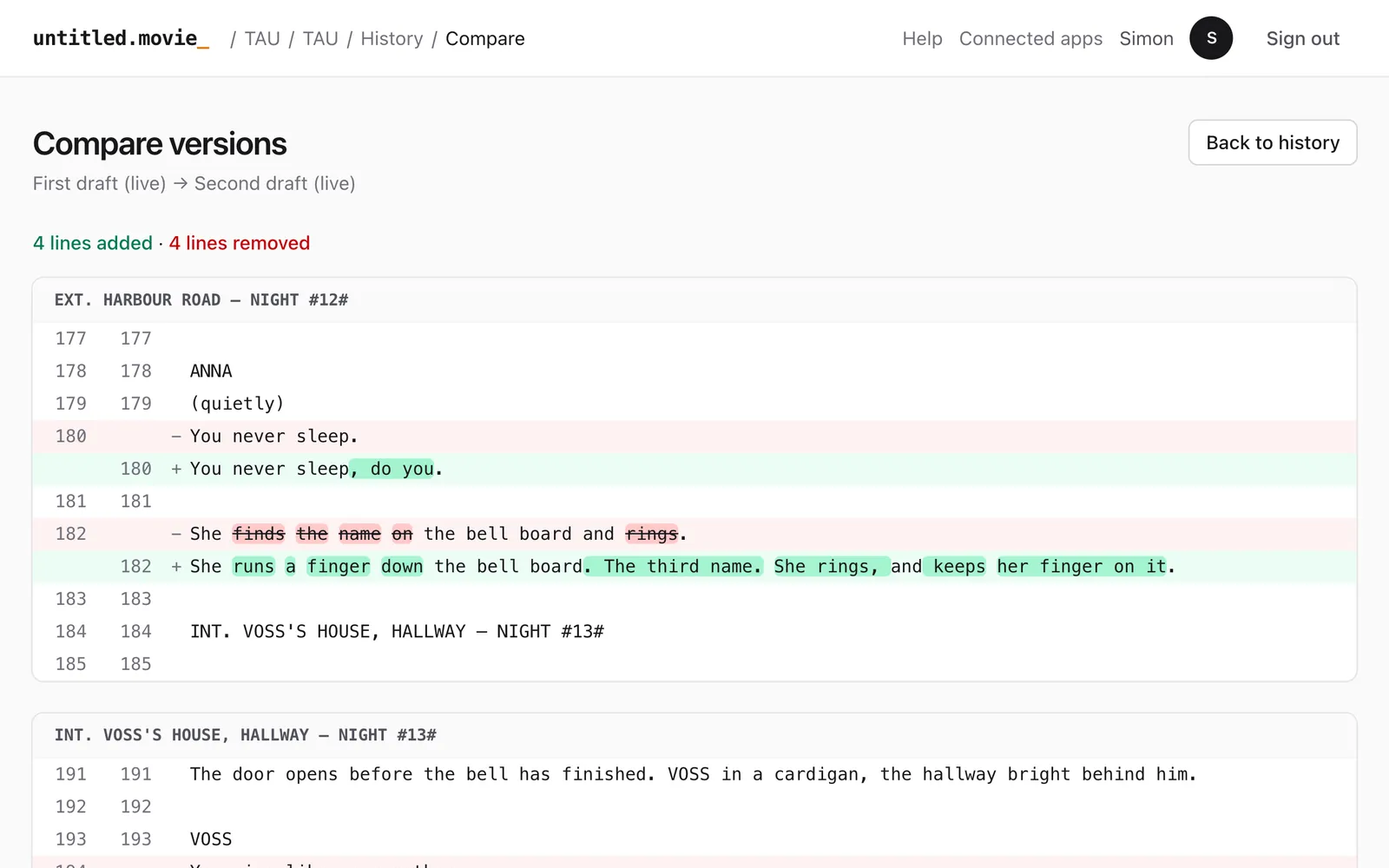Viewport: 1389px width, 868px height.
Task: Click the (quietly) parenthetical line
Action: coord(694,404)
